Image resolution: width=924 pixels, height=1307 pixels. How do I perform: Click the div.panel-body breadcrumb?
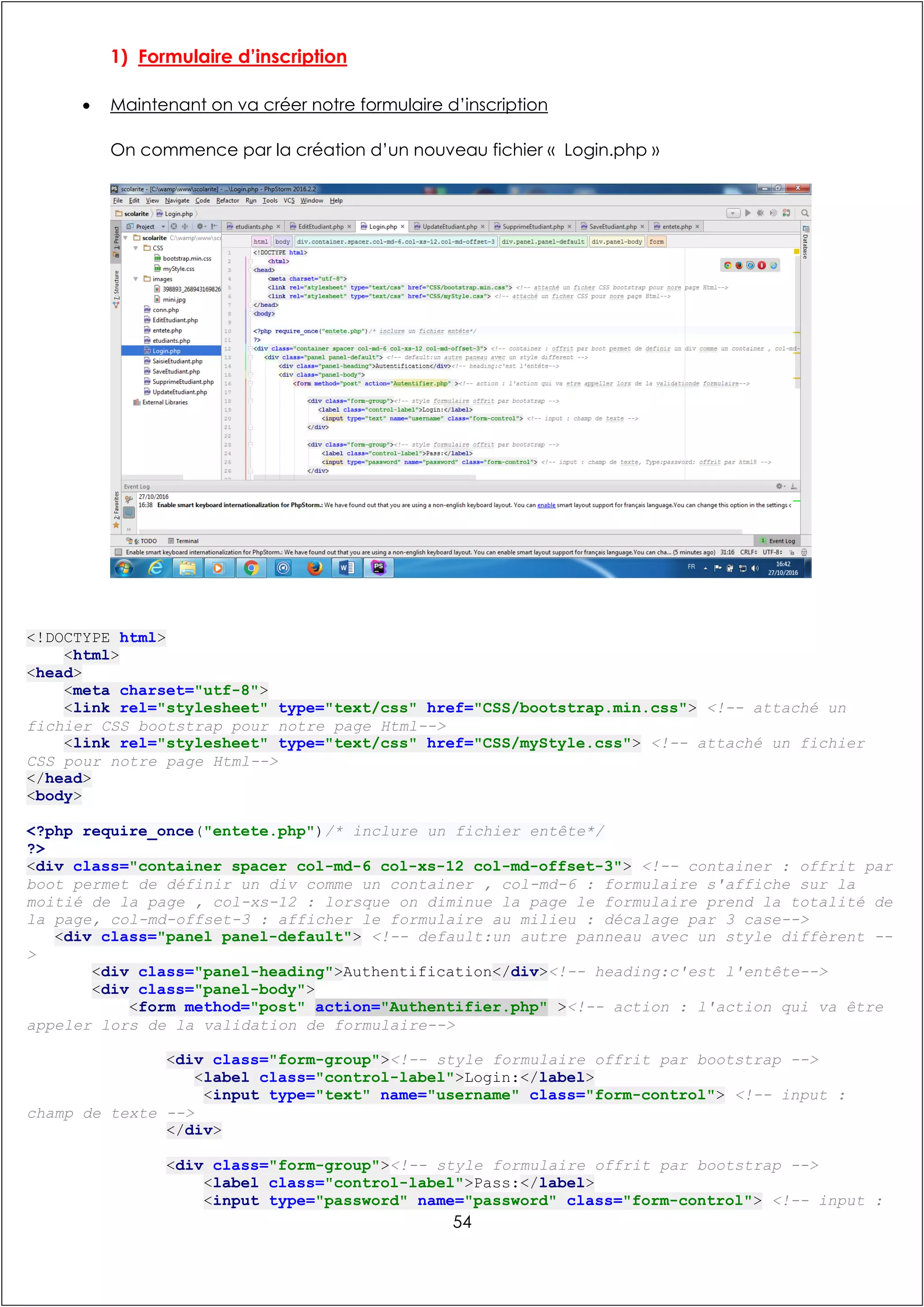coord(617,241)
